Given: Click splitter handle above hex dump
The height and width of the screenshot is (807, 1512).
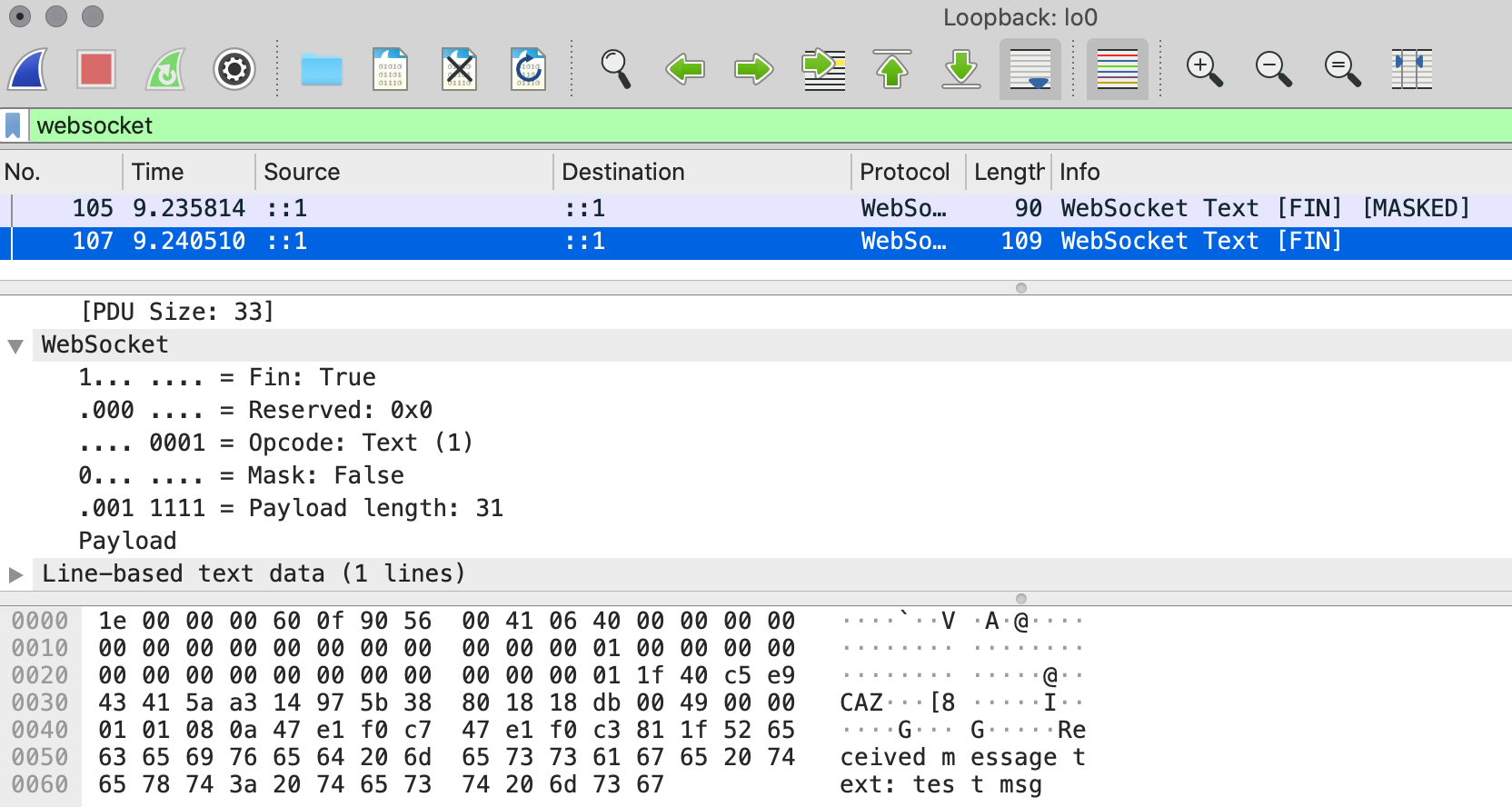Looking at the screenshot, I should [x=1021, y=599].
